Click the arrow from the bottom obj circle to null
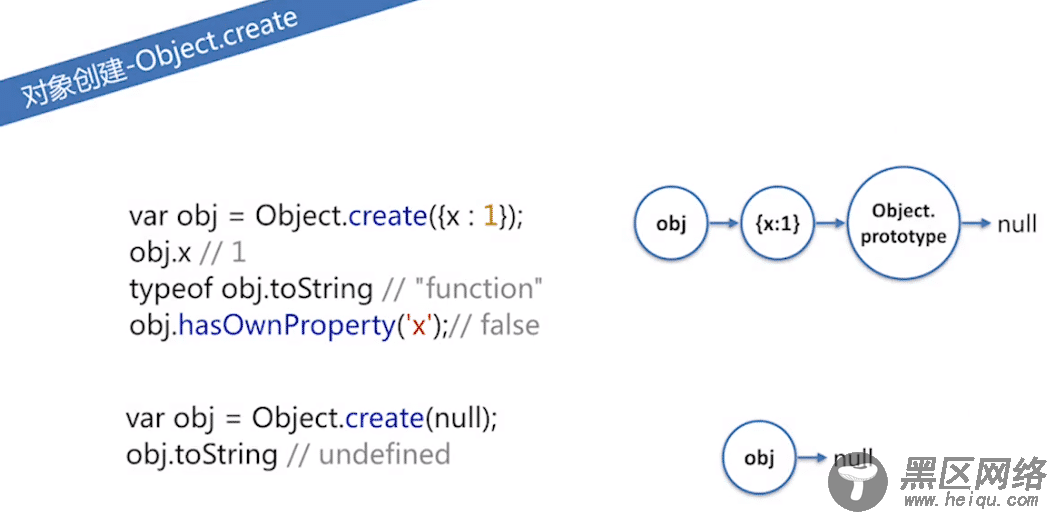This screenshot has width=1060, height=517. 812,458
